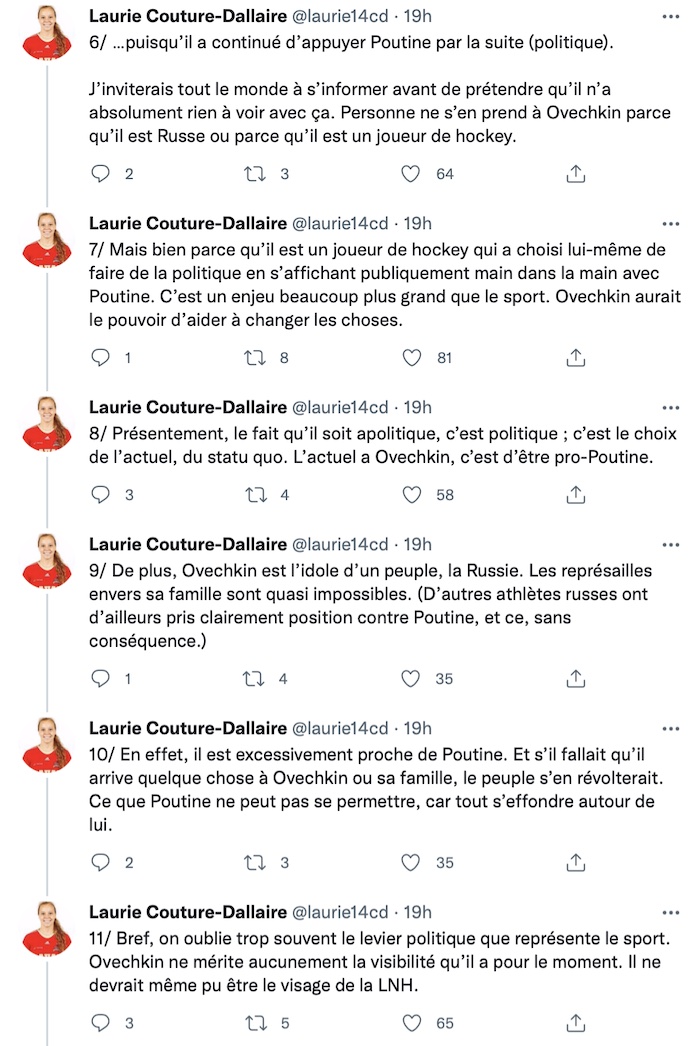
Task: Open Laurie Couture-Dallaire name on tweet 9/
Action: 188,544
